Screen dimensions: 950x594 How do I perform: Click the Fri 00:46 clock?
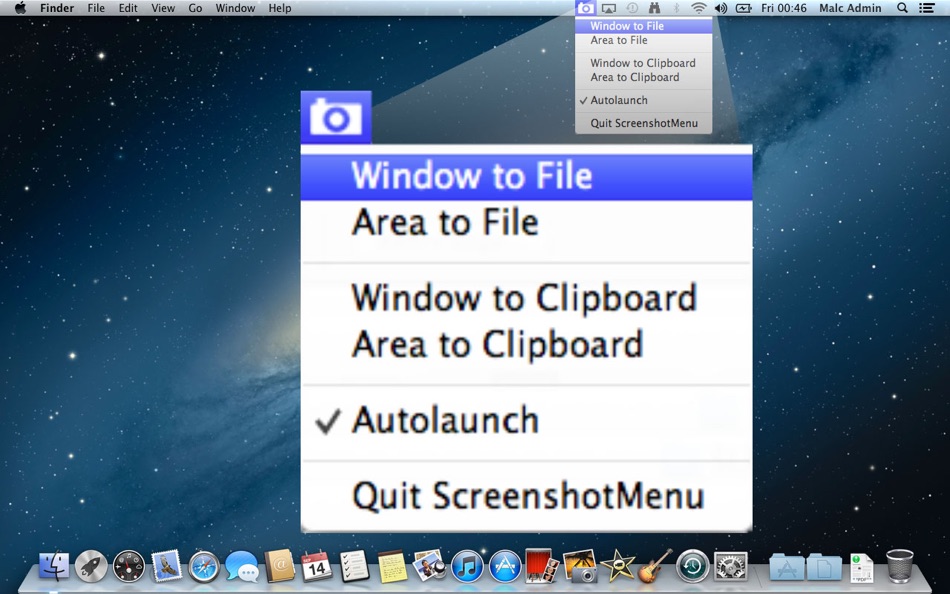tap(784, 8)
